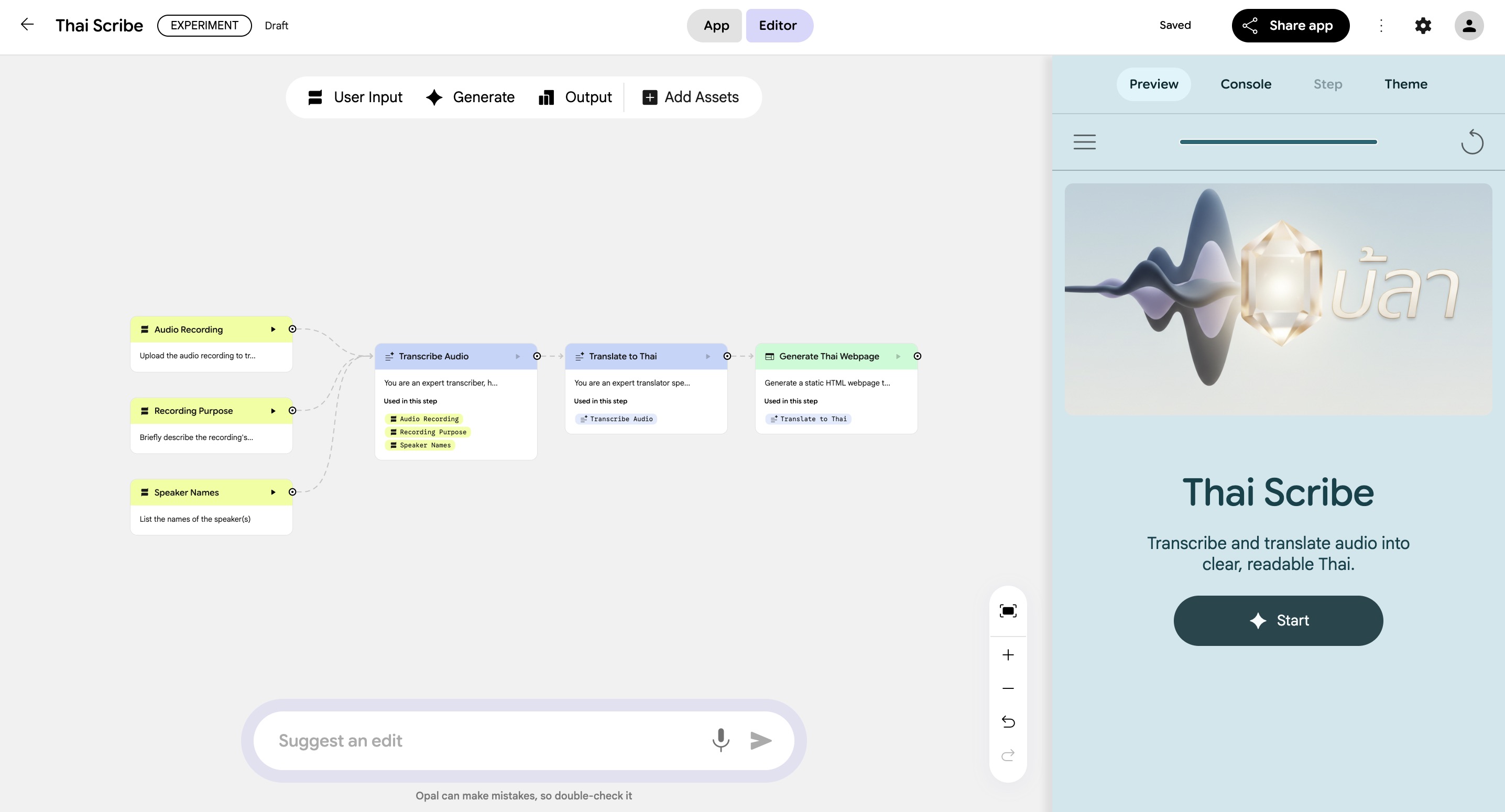
Task: Open the settings gear icon
Action: click(1423, 26)
